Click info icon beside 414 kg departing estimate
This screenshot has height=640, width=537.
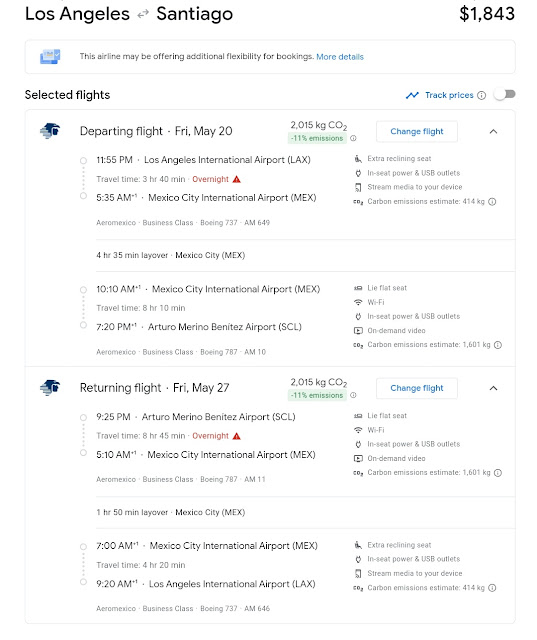(493, 202)
